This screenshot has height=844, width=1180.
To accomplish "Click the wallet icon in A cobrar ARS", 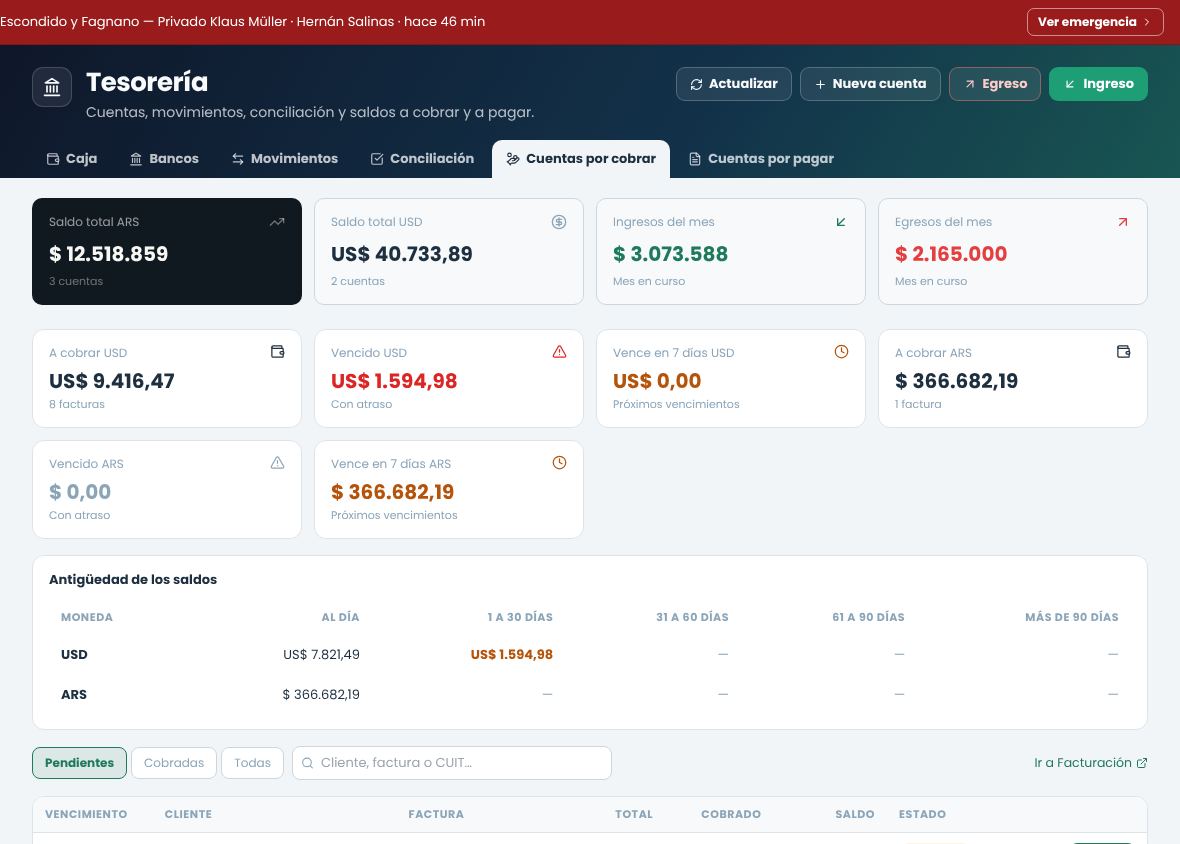I will tap(1124, 351).
